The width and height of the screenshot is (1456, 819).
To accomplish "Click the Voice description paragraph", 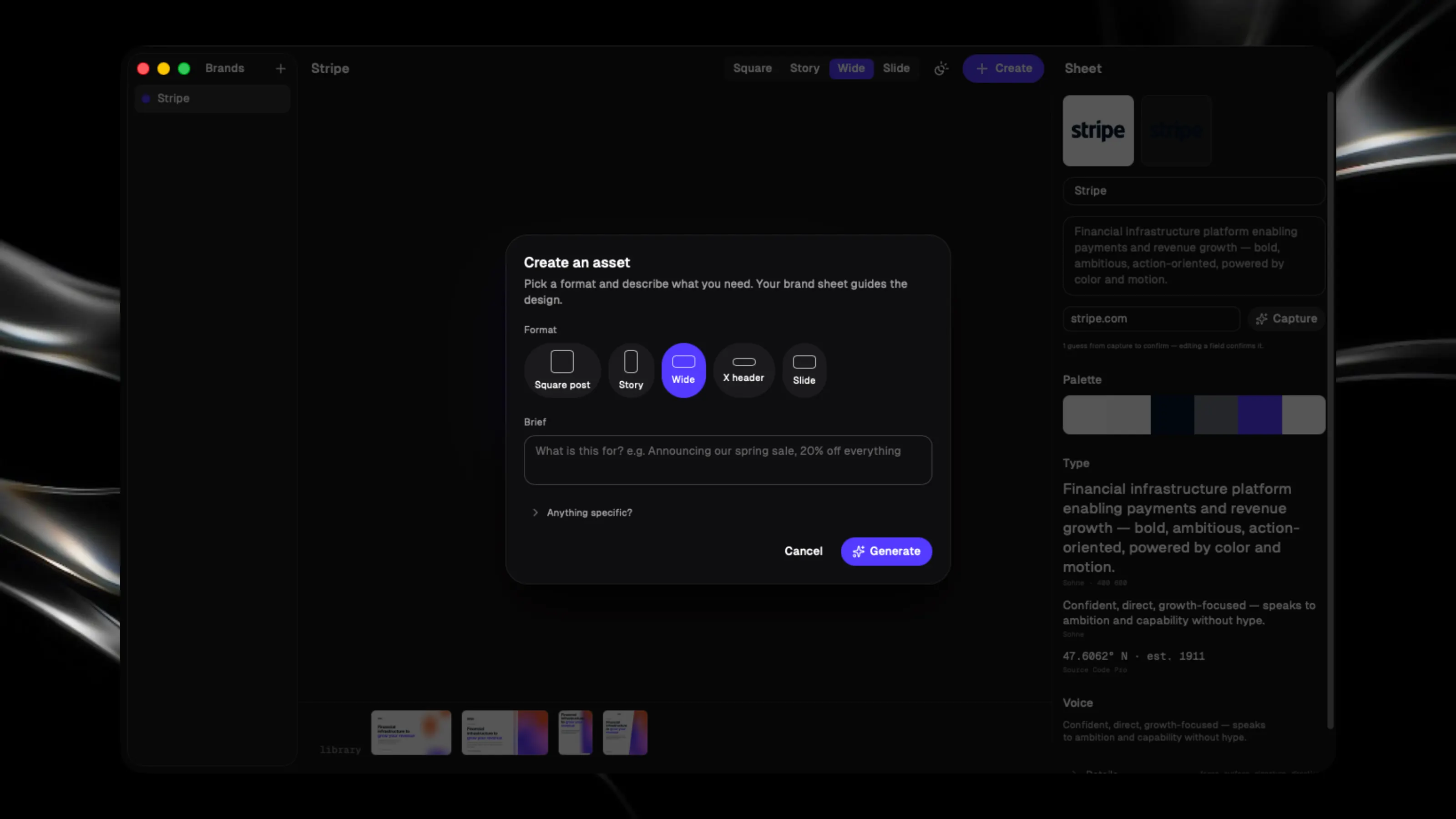I will click(1163, 731).
